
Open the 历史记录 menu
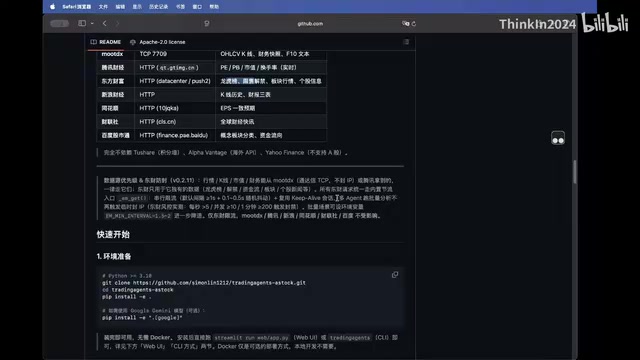pyautogui.click(x=158, y=7)
